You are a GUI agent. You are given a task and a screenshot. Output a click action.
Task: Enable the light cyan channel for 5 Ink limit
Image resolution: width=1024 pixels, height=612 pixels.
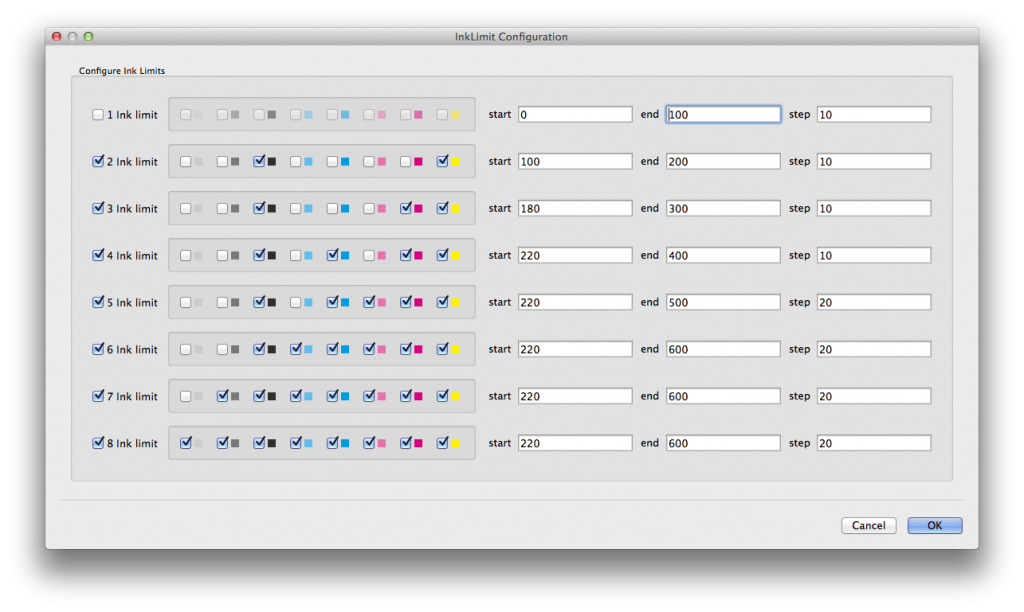pos(294,302)
